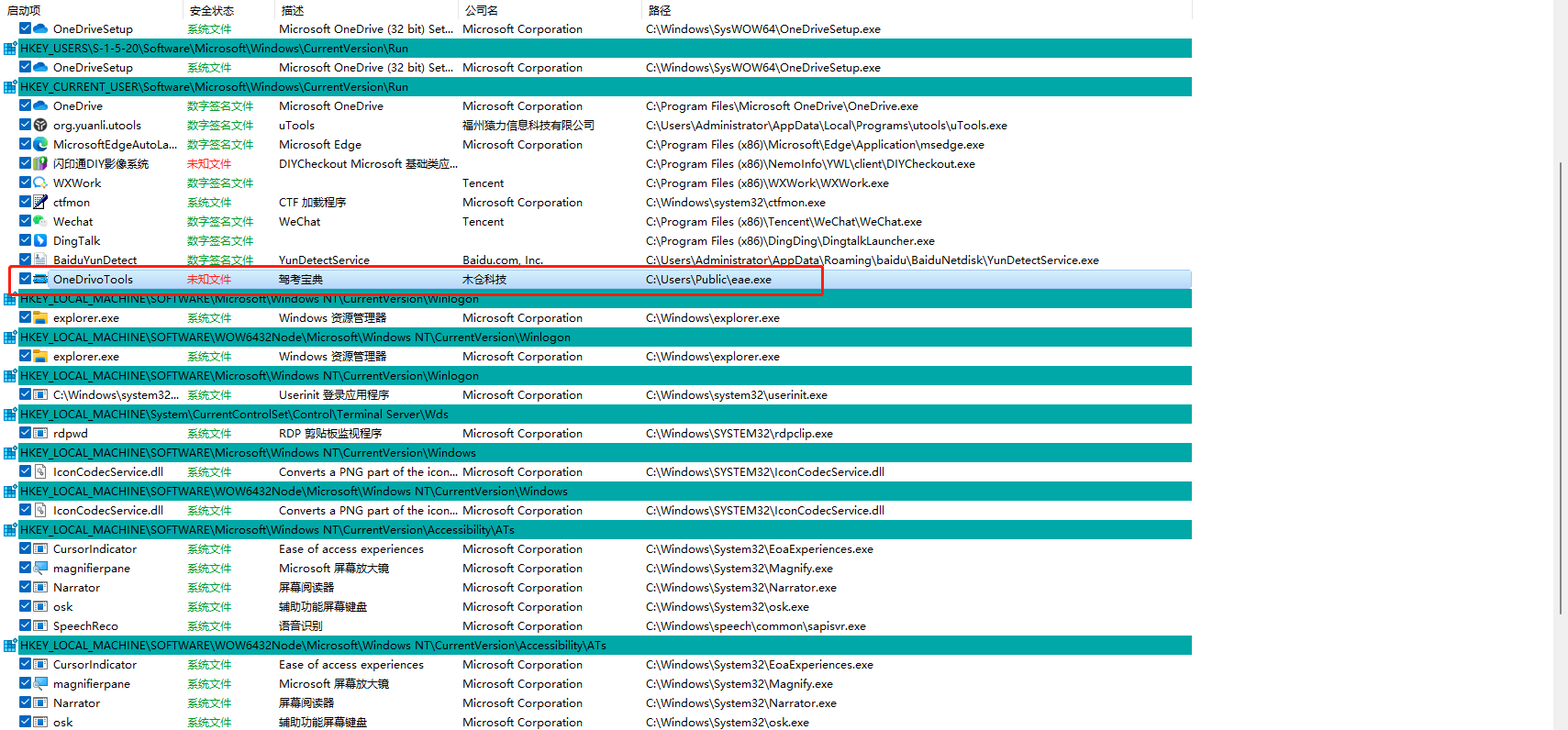Viewport: 1568px width, 730px height.
Task: Click the path ending in msedge.exe
Action: [x=815, y=145]
